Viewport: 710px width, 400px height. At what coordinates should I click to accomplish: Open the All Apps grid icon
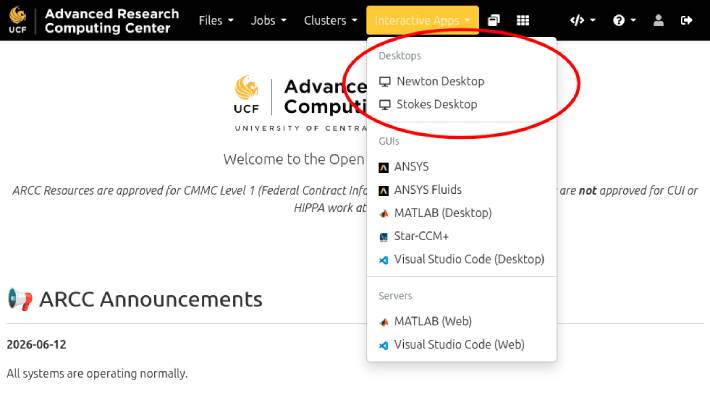click(x=523, y=20)
